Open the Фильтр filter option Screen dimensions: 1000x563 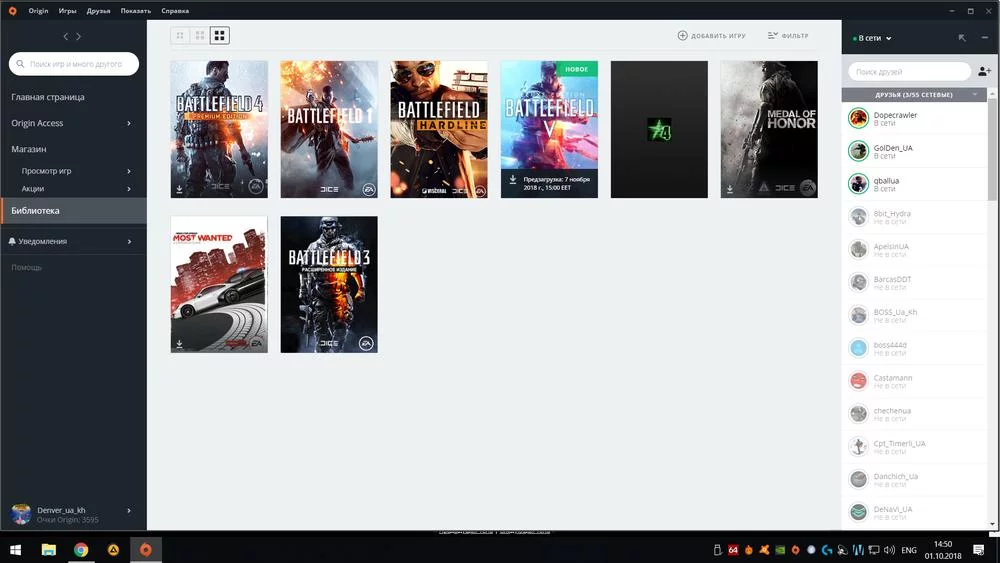tap(788, 36)
